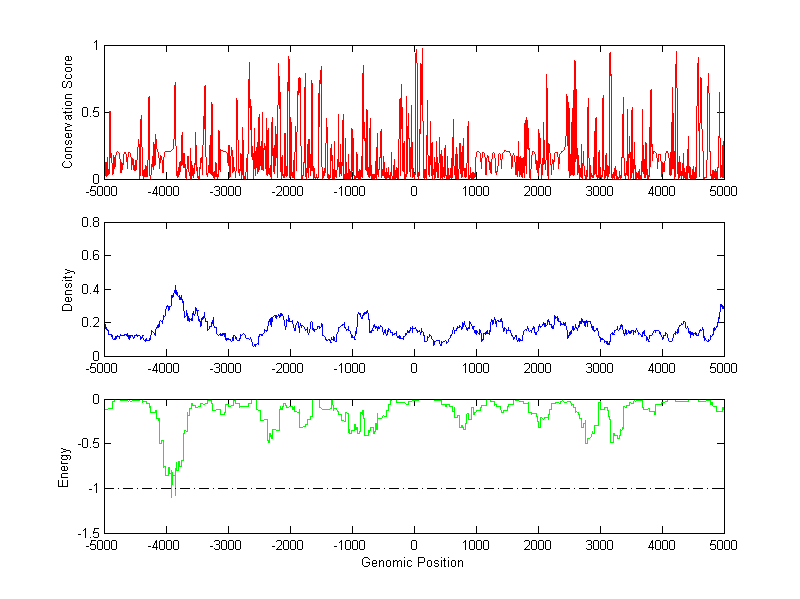Click the 0.8 tick label on Density axis

point(89,223)
